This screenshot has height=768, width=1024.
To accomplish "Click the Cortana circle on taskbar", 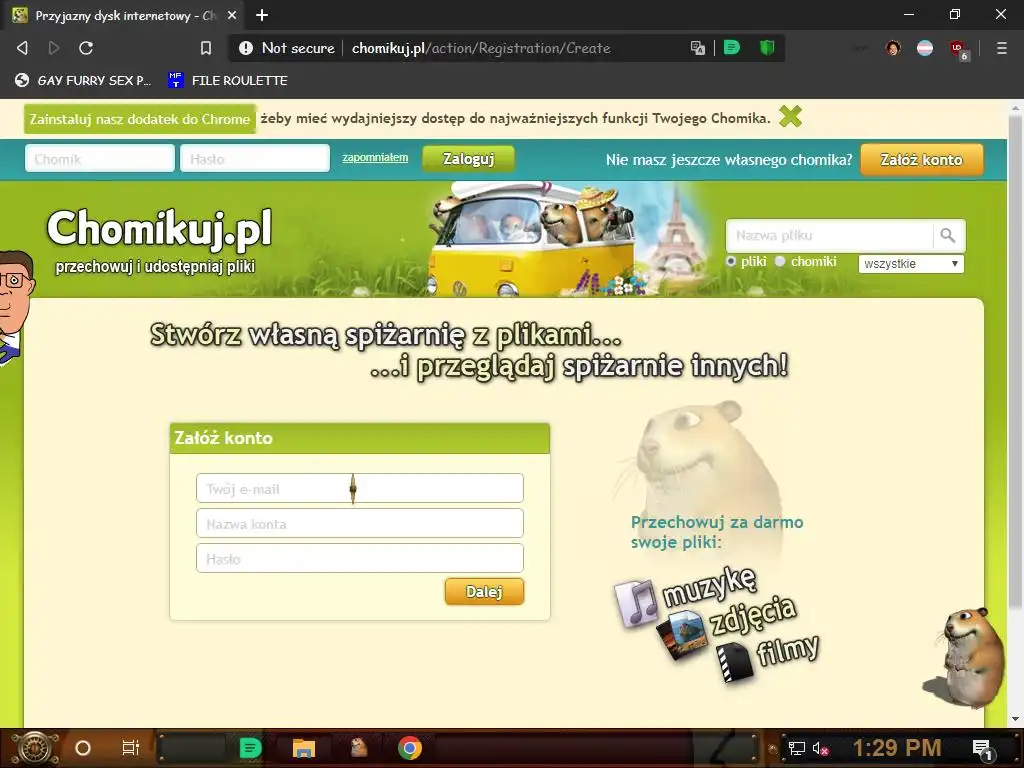I will [83, 748].
